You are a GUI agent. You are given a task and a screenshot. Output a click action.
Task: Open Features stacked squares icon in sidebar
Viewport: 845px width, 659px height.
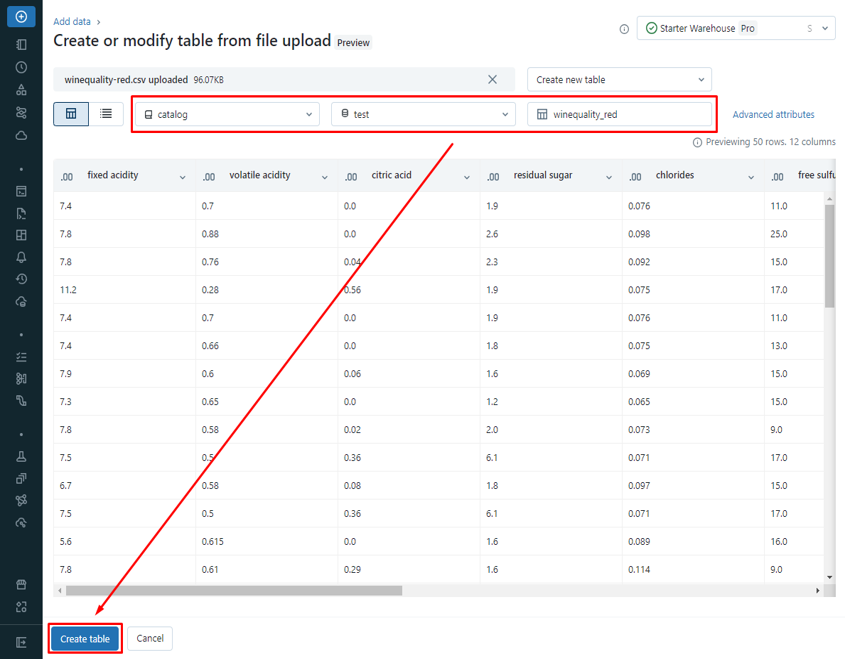click(21, 478)
